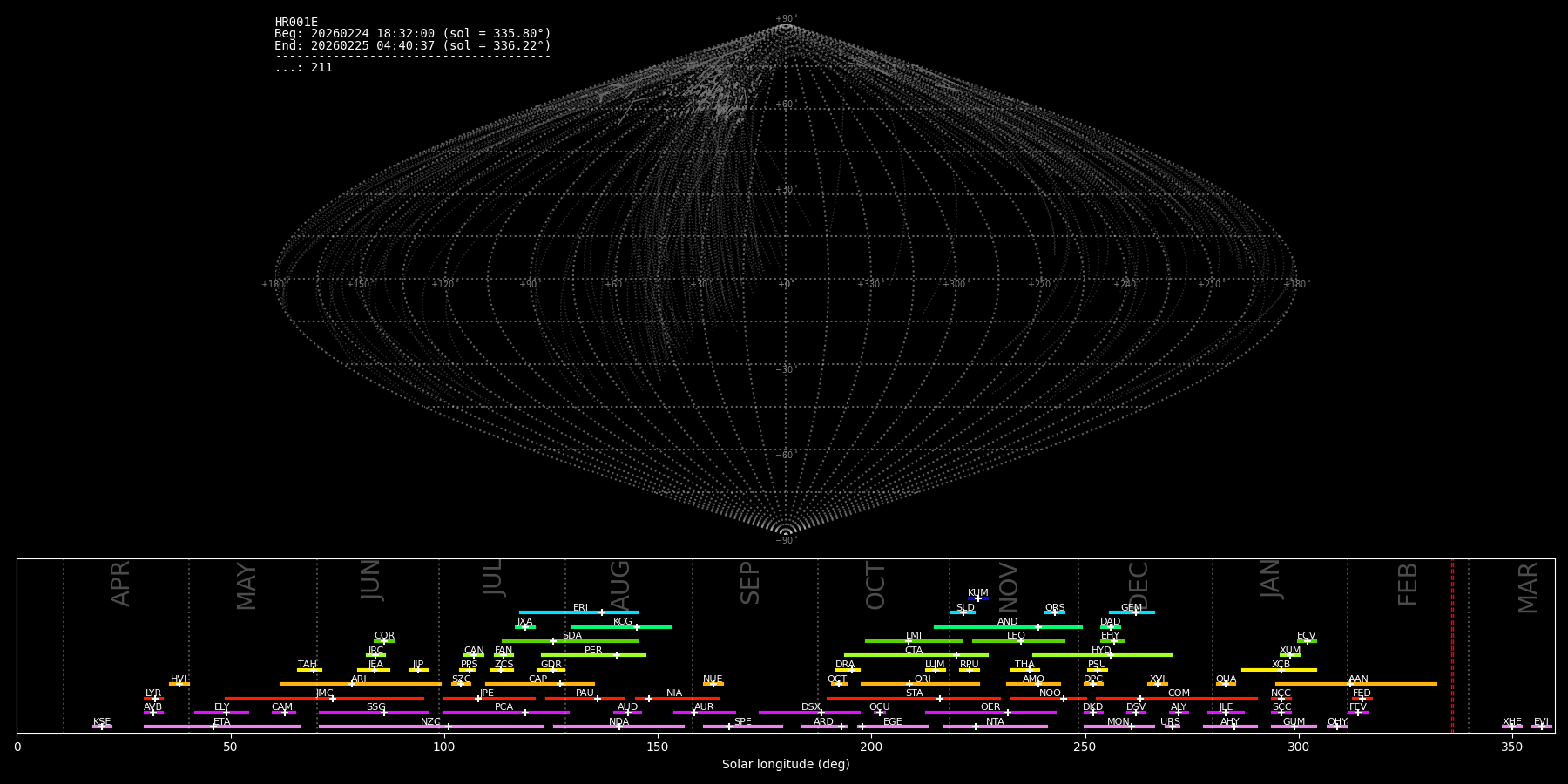
Task: Click the '...: 211' count text
Action: (303, 68)
